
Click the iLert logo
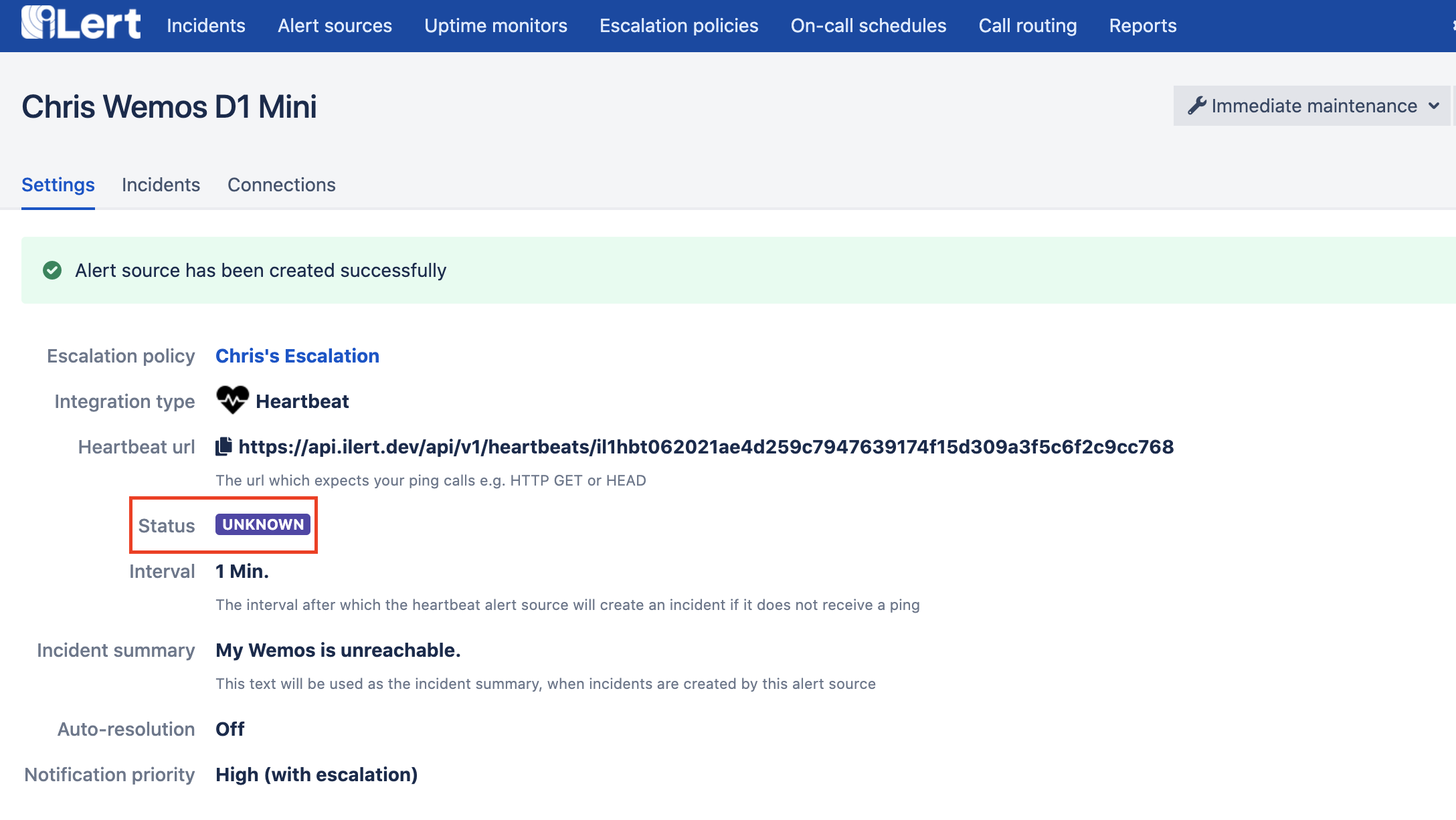pyautogui.click(x=81, y=23)
